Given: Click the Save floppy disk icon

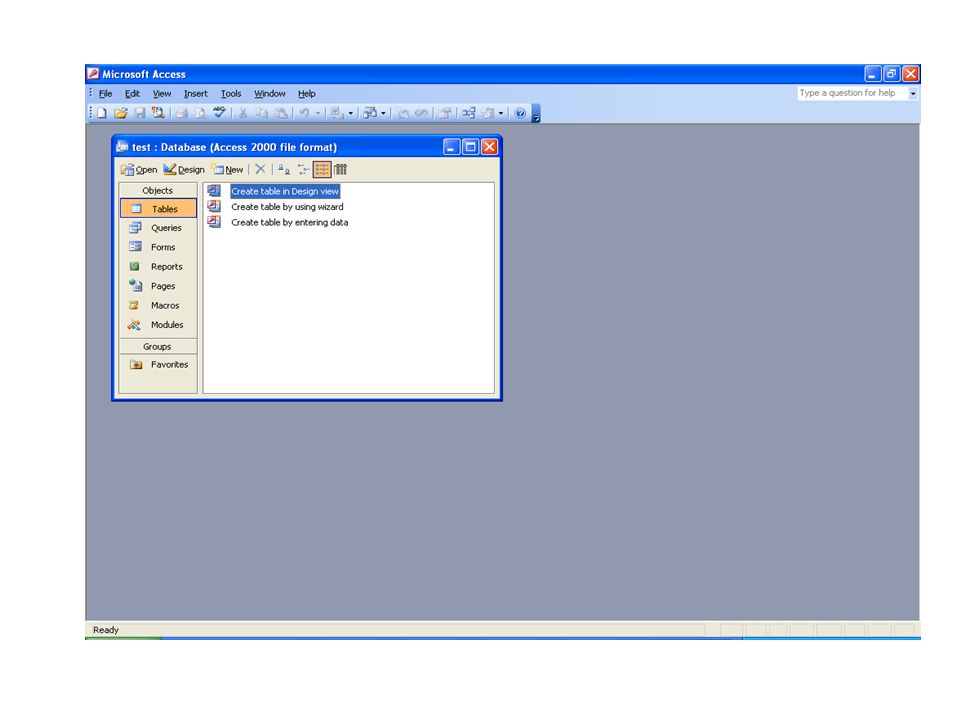Looking at the screenshot, I should (x=140, y=113).
